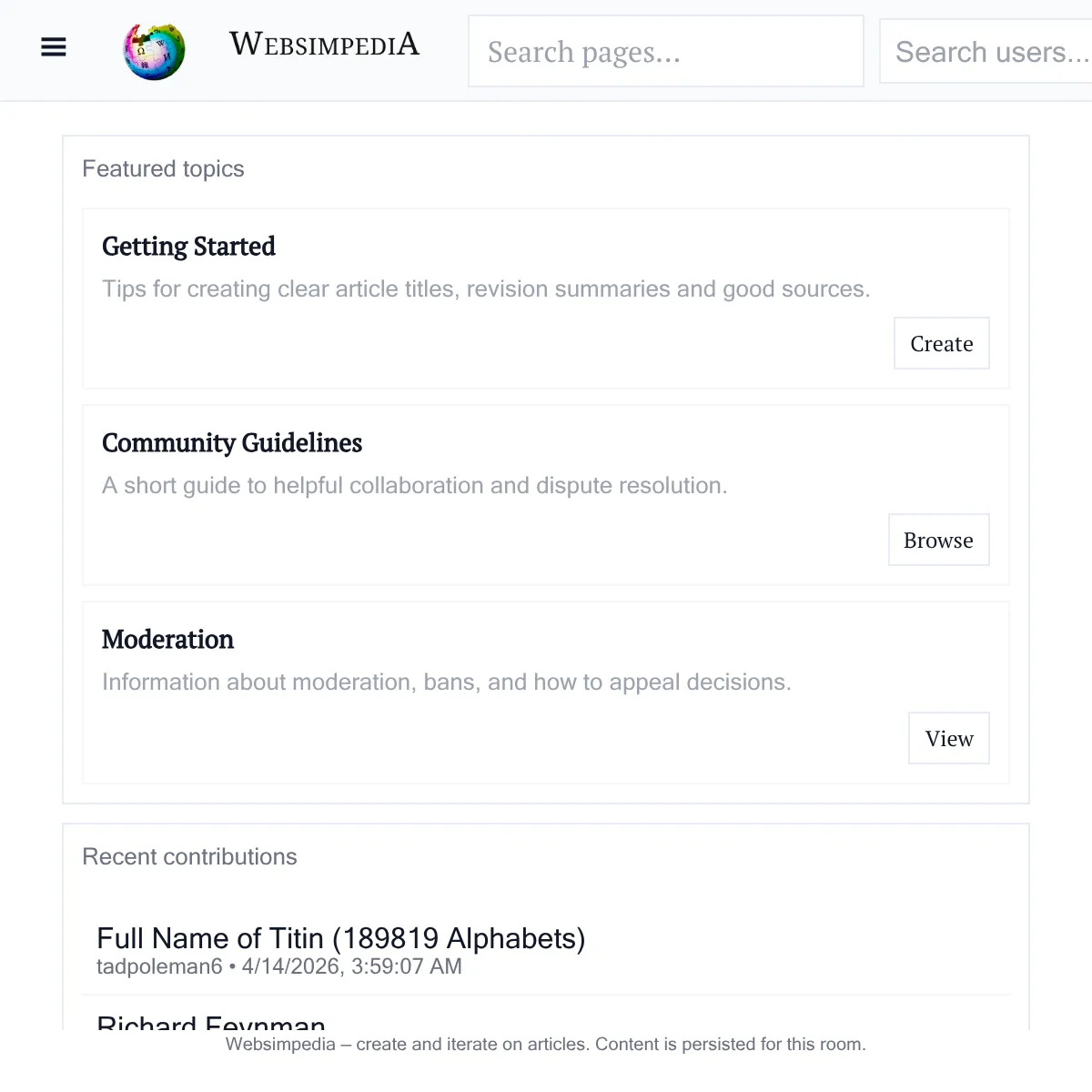1092x1092 pixels.
Task: Click the View button for Moderation
Action: [x=949, y=738]
